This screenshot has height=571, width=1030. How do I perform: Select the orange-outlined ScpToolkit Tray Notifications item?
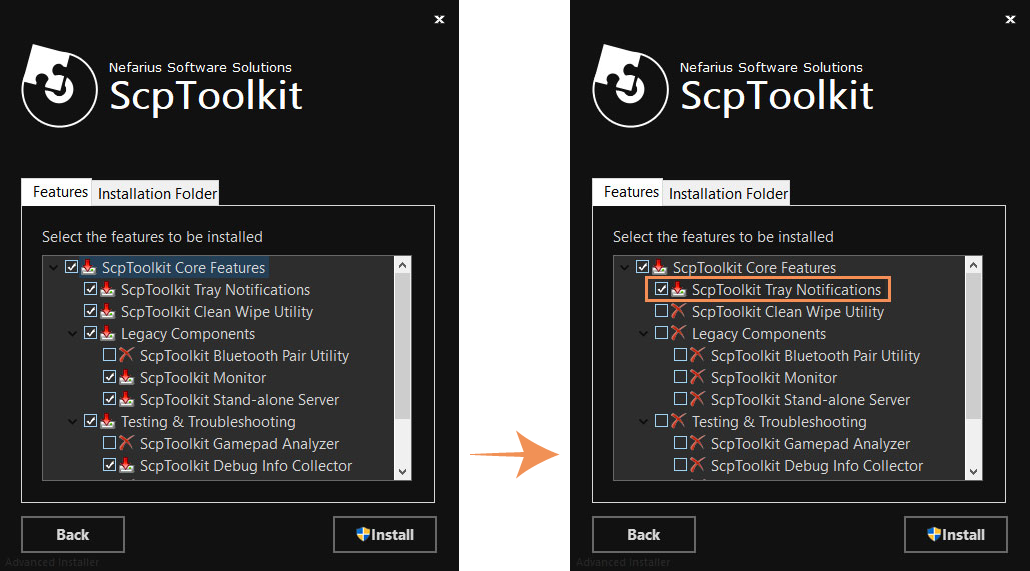[786, 290]
